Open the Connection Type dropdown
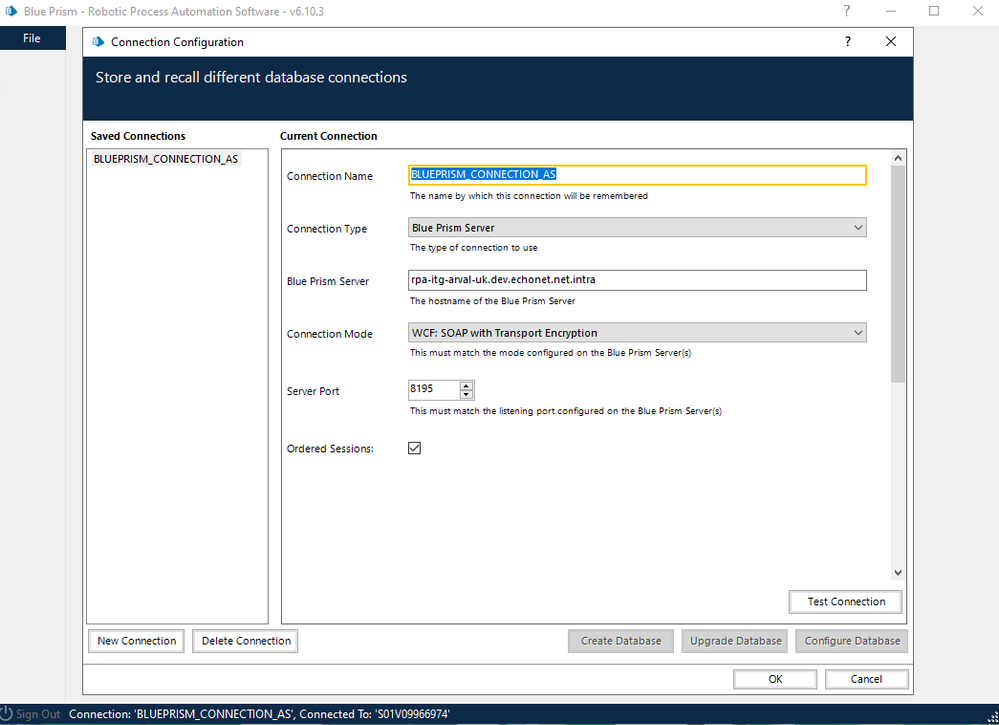Viewport: 999px width, 725px height. tap(637, 227)
